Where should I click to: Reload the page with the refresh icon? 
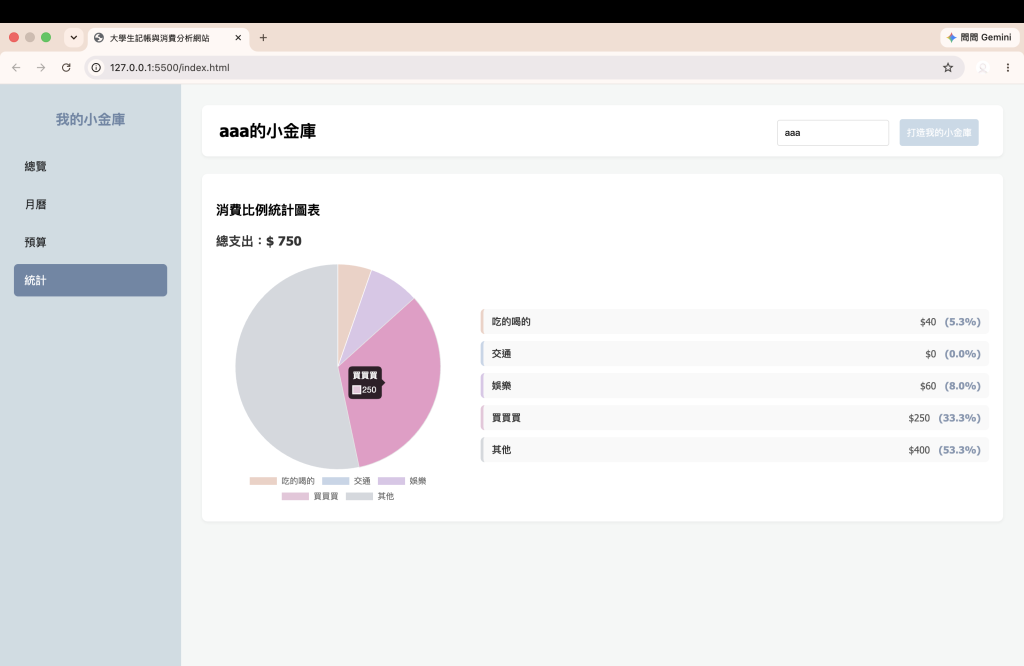pyautogui.click(x=66, y=67)
